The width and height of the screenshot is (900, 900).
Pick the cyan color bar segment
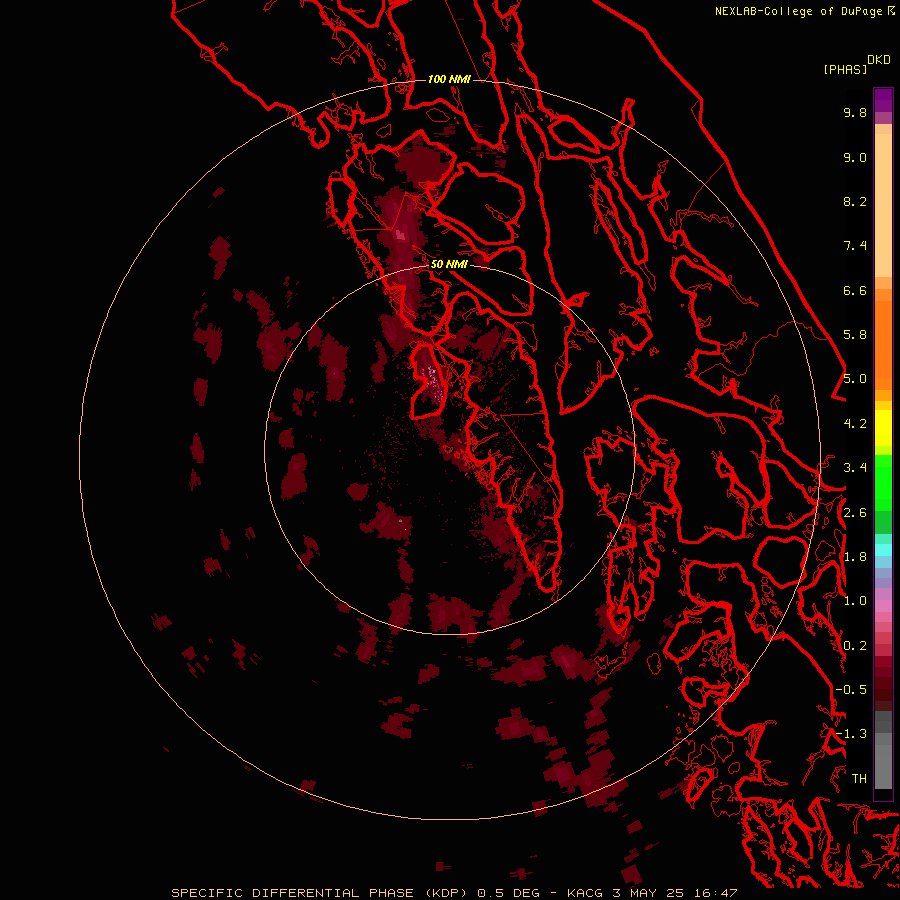pos(883,550)
